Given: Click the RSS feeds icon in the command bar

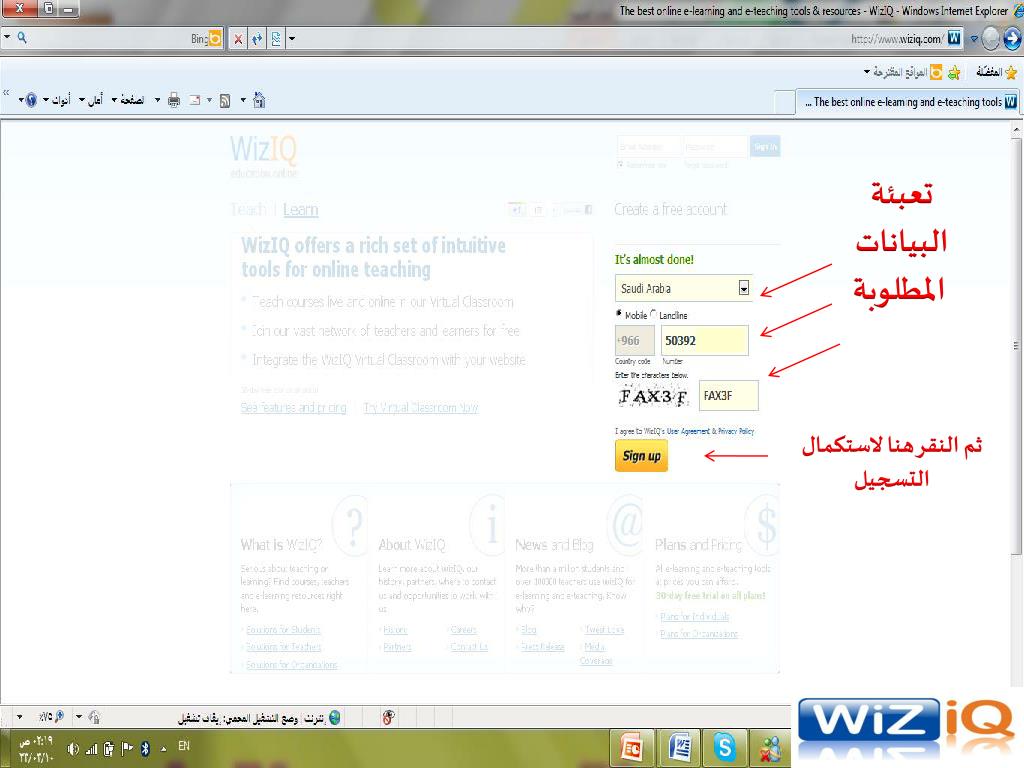Looking at the screenshot, I should 225,101.
